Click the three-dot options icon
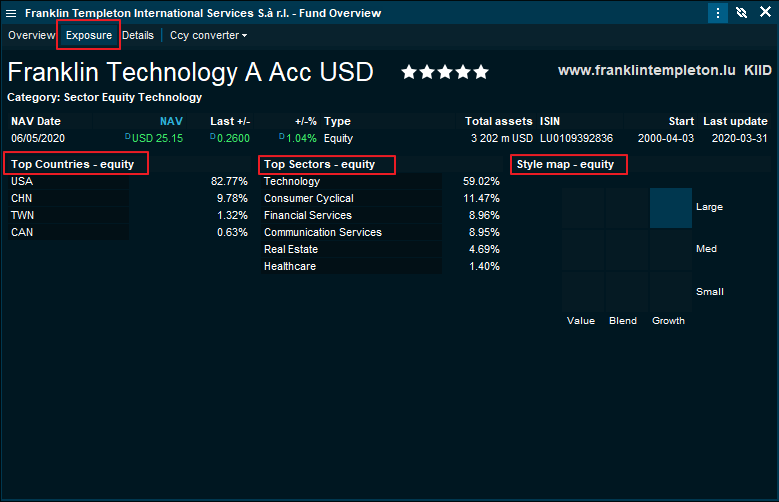The width and height of the screenshot is (779, 502). [x=718, y=13]
